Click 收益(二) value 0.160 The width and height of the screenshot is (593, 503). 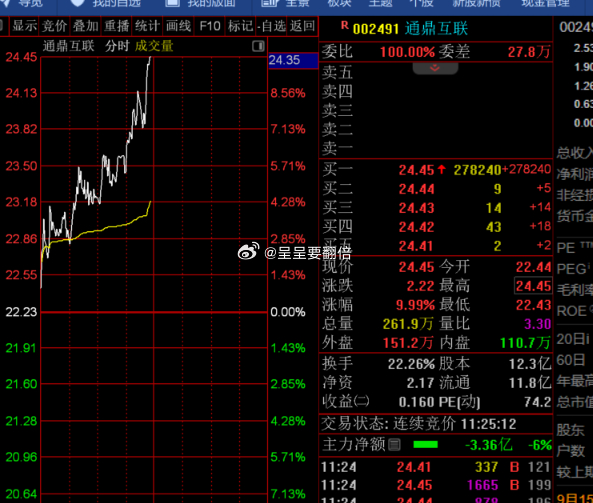tap(416, 402)
